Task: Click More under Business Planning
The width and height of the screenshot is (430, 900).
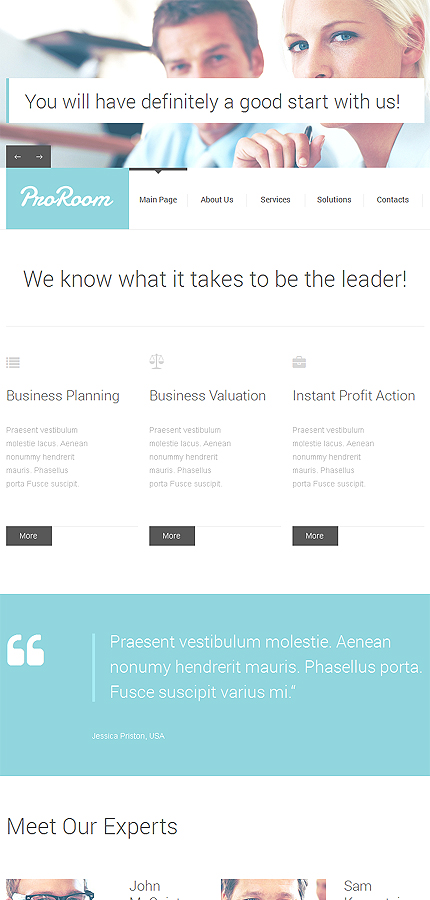Action: tap(29, 536)
